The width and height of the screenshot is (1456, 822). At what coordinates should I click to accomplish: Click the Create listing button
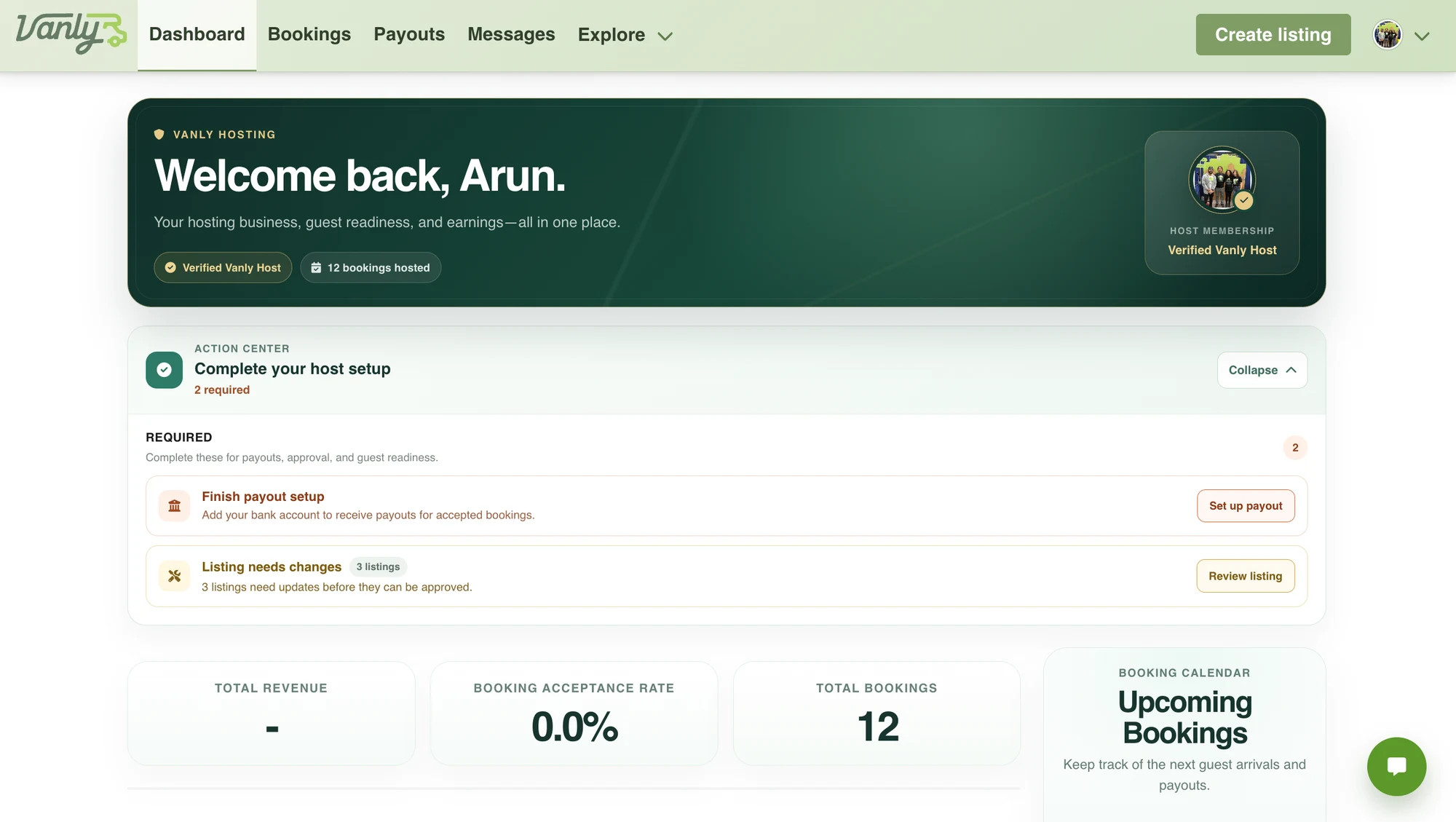click(x=1273, y=34)
